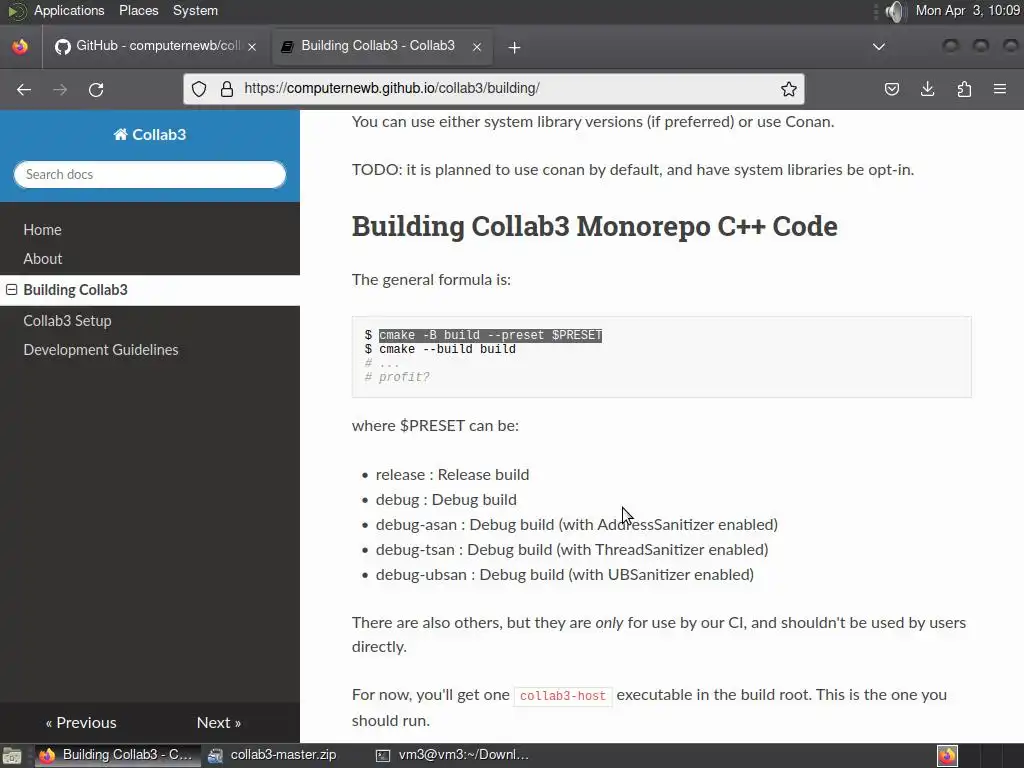The width and height of the screenshot is (1024, 768).
Task: Click the 'debug-ubsan' list item
Action: (x=565, y=575)
